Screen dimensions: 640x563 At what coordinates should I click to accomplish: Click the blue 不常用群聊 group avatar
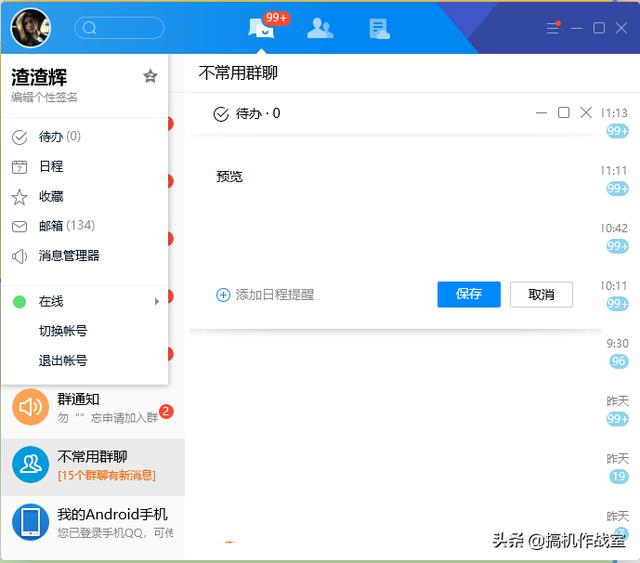(x=31, y=465)
